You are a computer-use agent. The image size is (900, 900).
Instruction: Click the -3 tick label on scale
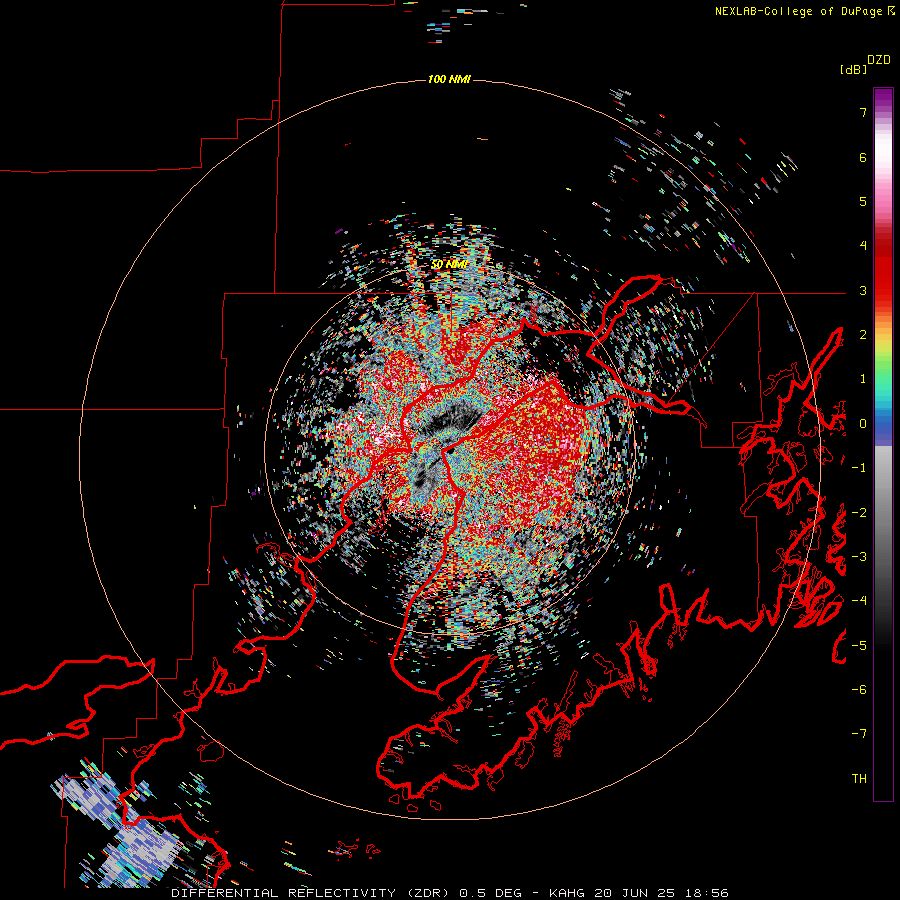point(859,557)
